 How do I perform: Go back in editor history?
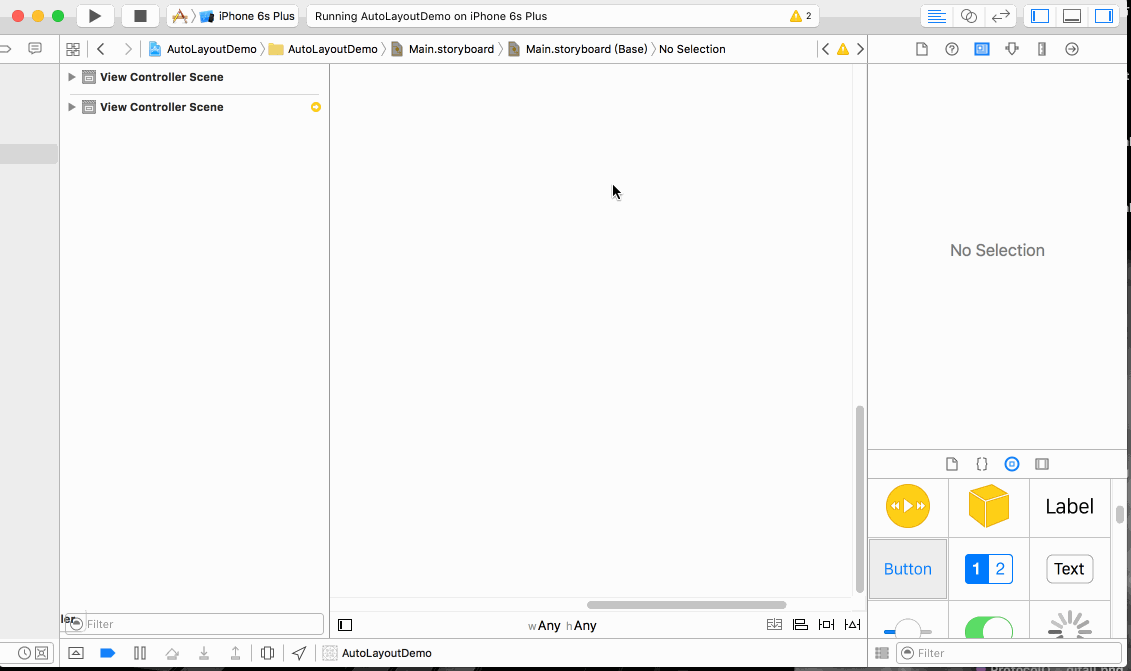pyautogui.click(x=101, y=49)
